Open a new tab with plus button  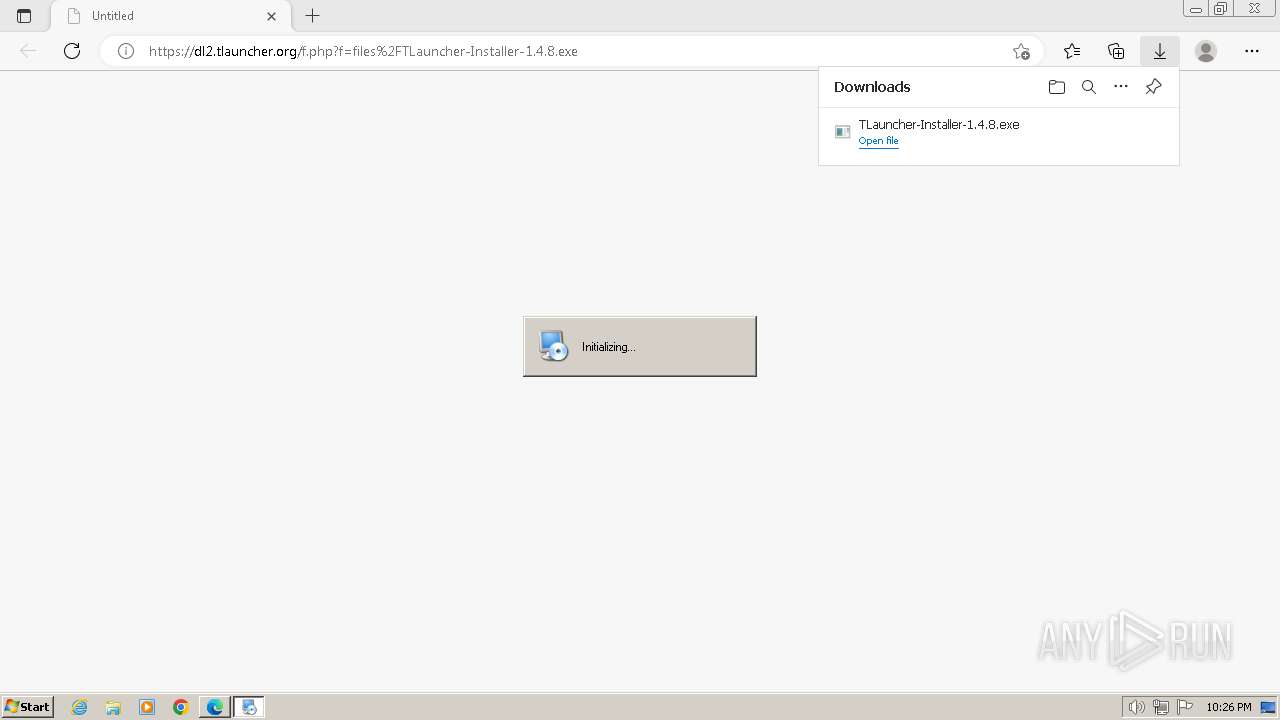(312, 16)
